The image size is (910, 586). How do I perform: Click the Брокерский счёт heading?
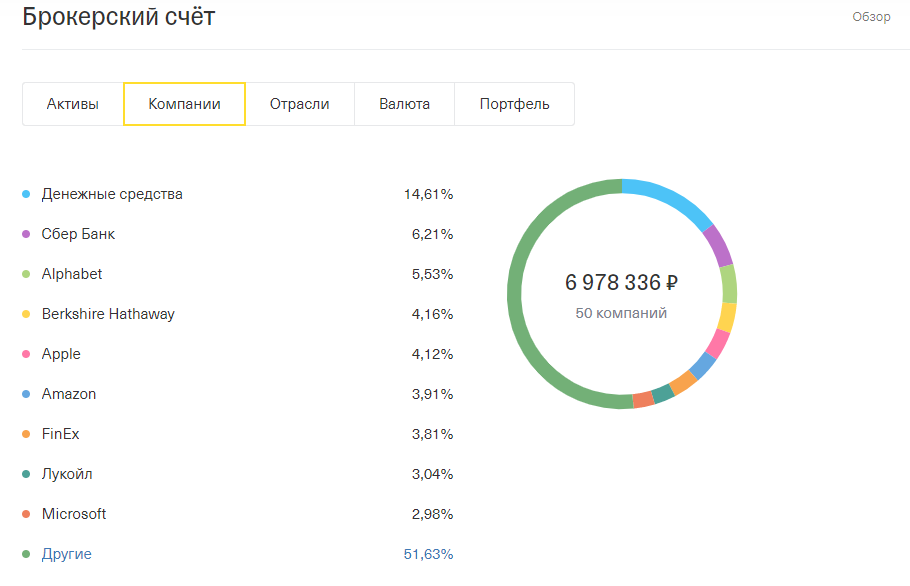coord(118,17)
